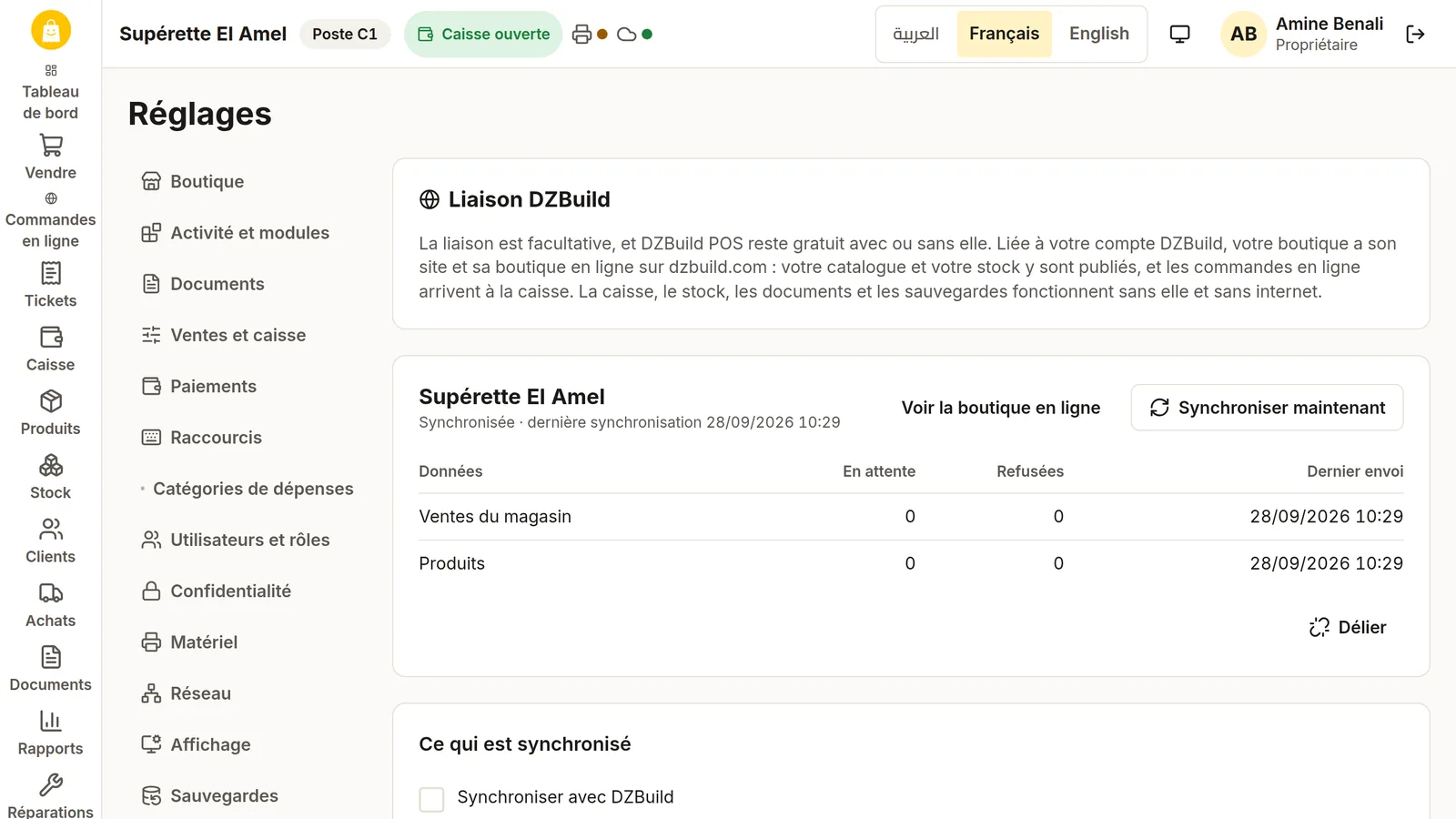Open the Stock section
This screenshot has width=1456, height=819.
[x=51, y=478]
